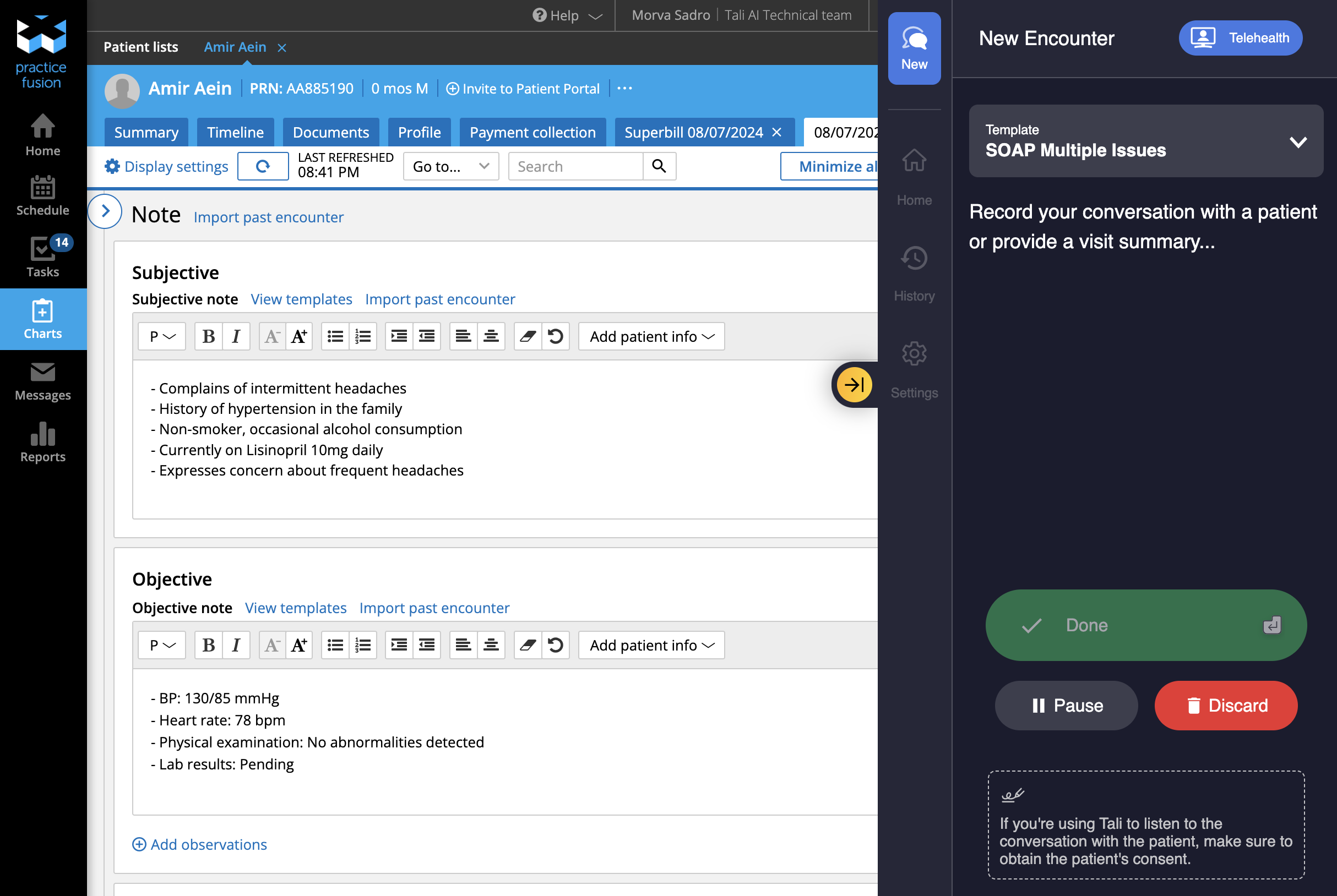Toggle the bulleted list in Subjective note
The height and width of the screenshot is (896, 1337).
(334, 336)
